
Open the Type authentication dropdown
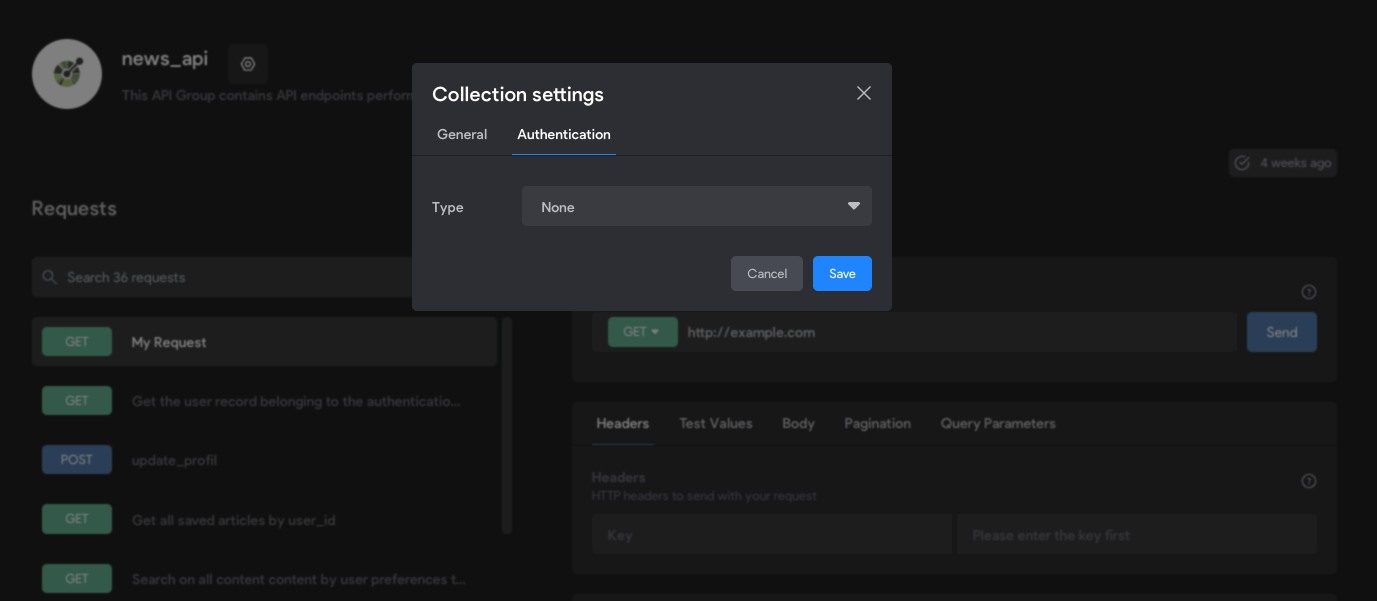coord(697,206)
